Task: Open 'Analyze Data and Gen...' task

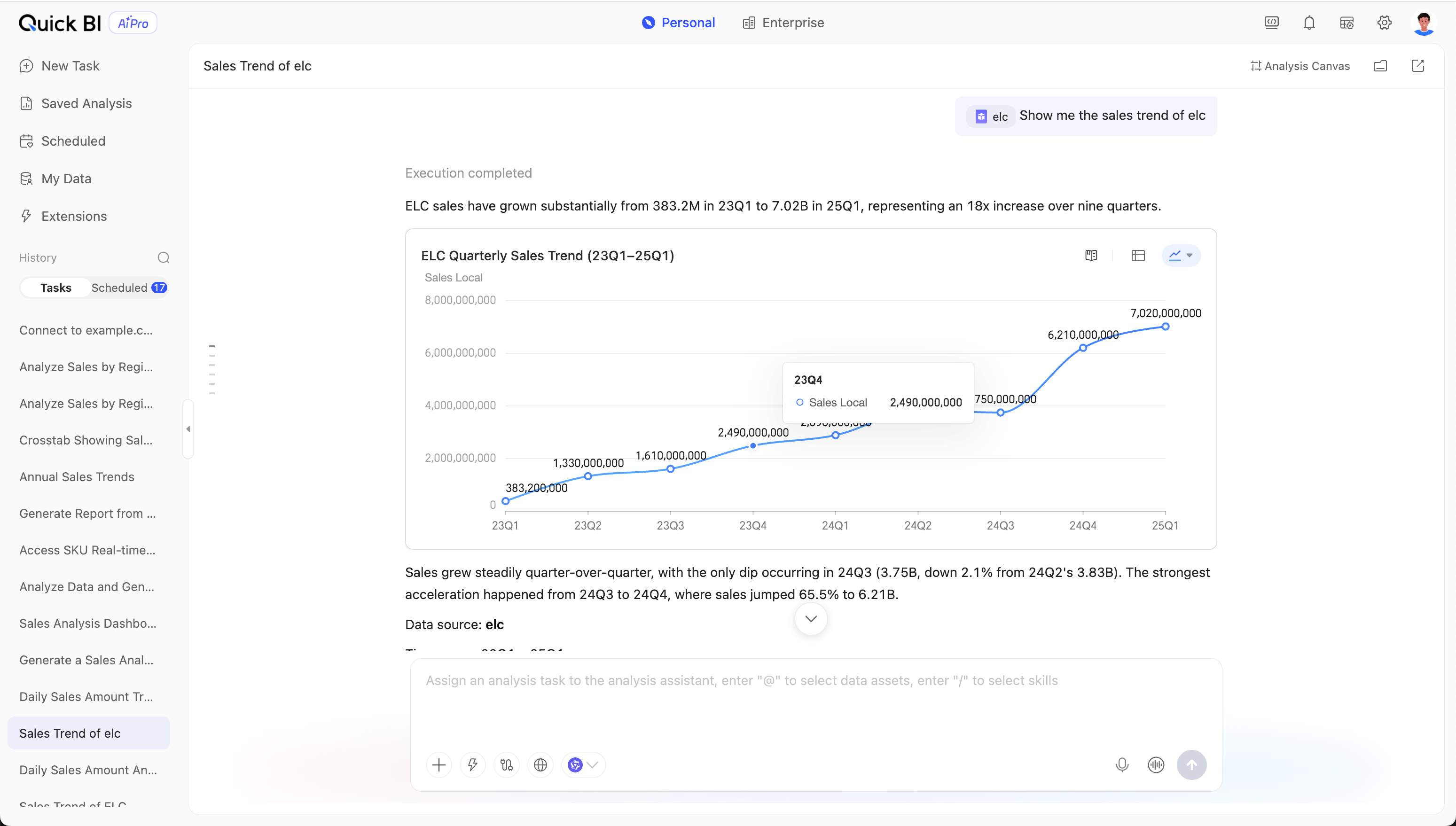Action: click(88, 586)
